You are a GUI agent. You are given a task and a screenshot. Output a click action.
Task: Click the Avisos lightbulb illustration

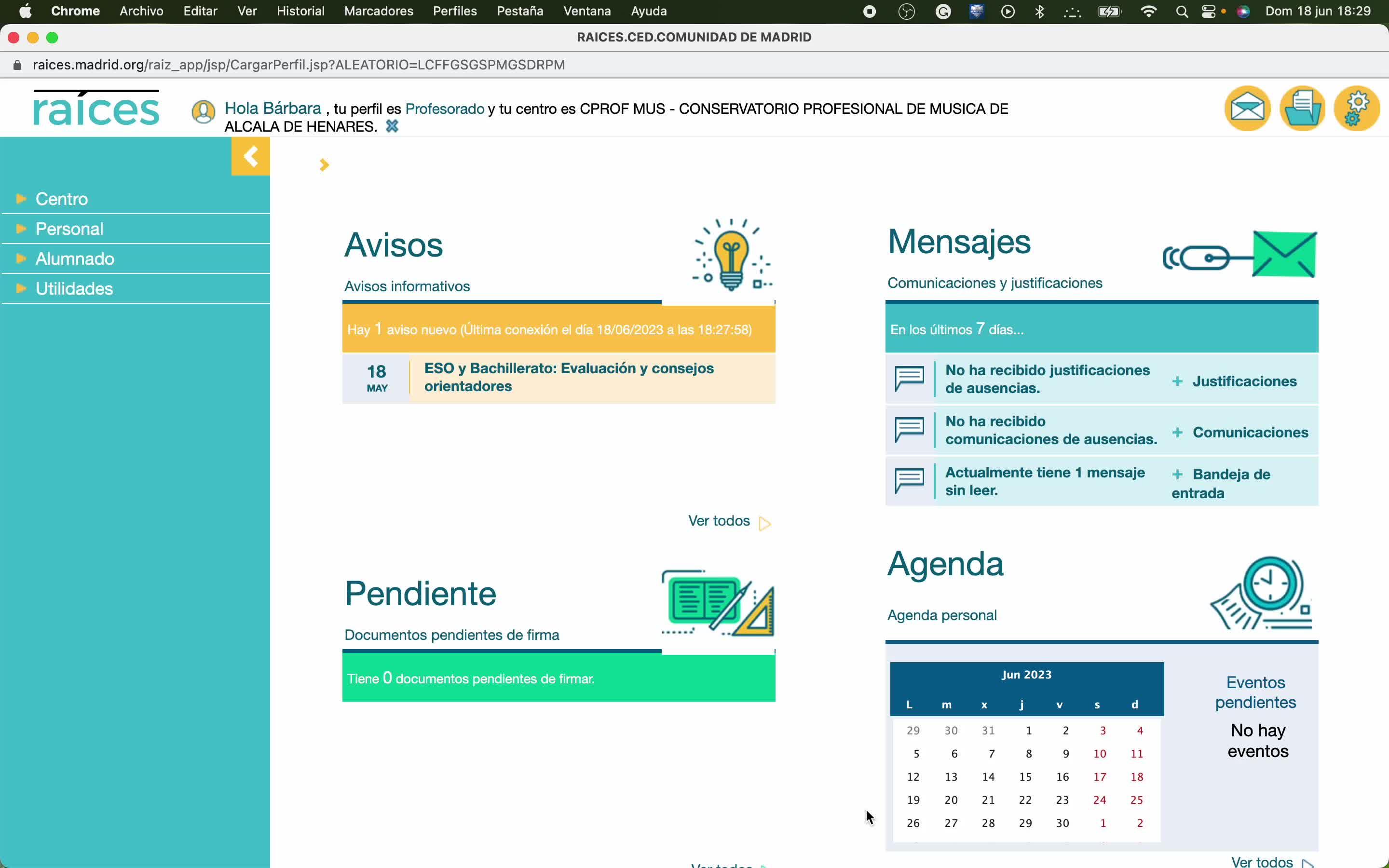(731, 255)
